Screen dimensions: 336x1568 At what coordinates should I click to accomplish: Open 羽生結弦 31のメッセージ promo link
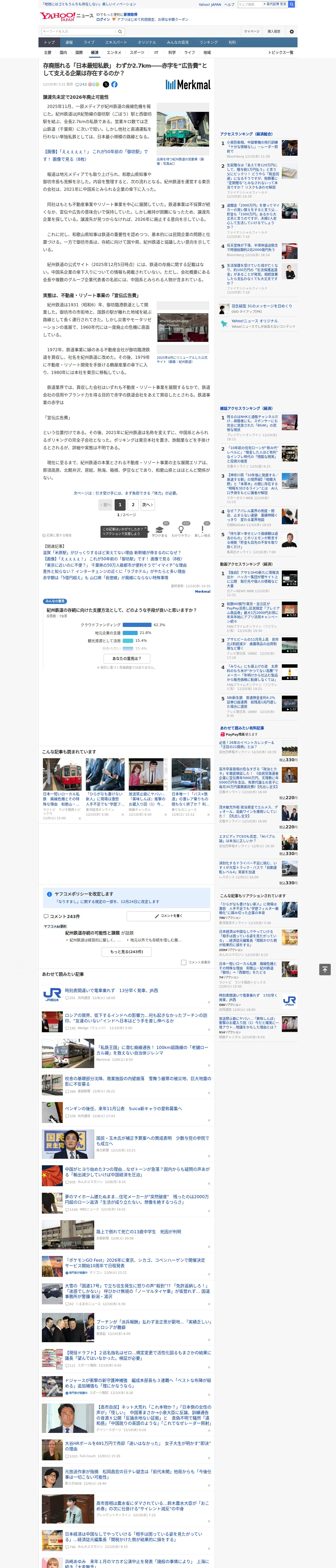tap(262, 306)
